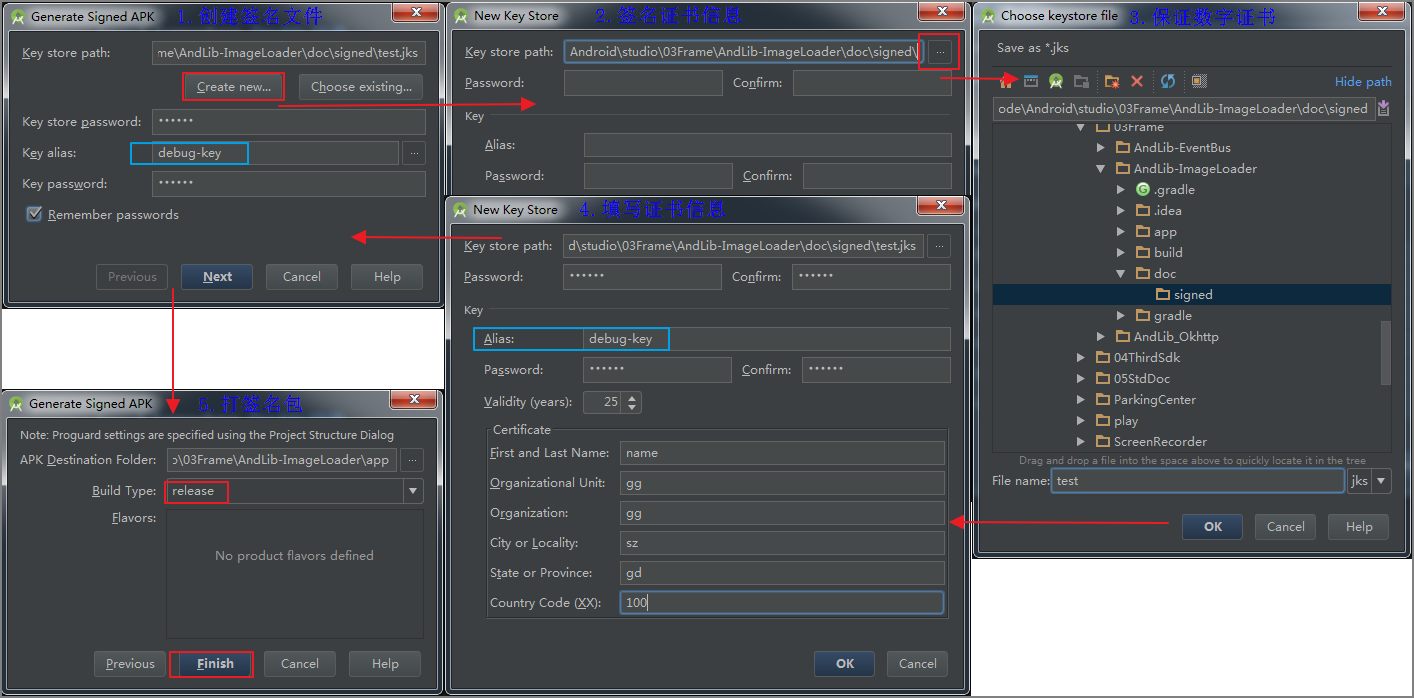Open key alias chooser button next to debug-key

click(x=414, y=153)
